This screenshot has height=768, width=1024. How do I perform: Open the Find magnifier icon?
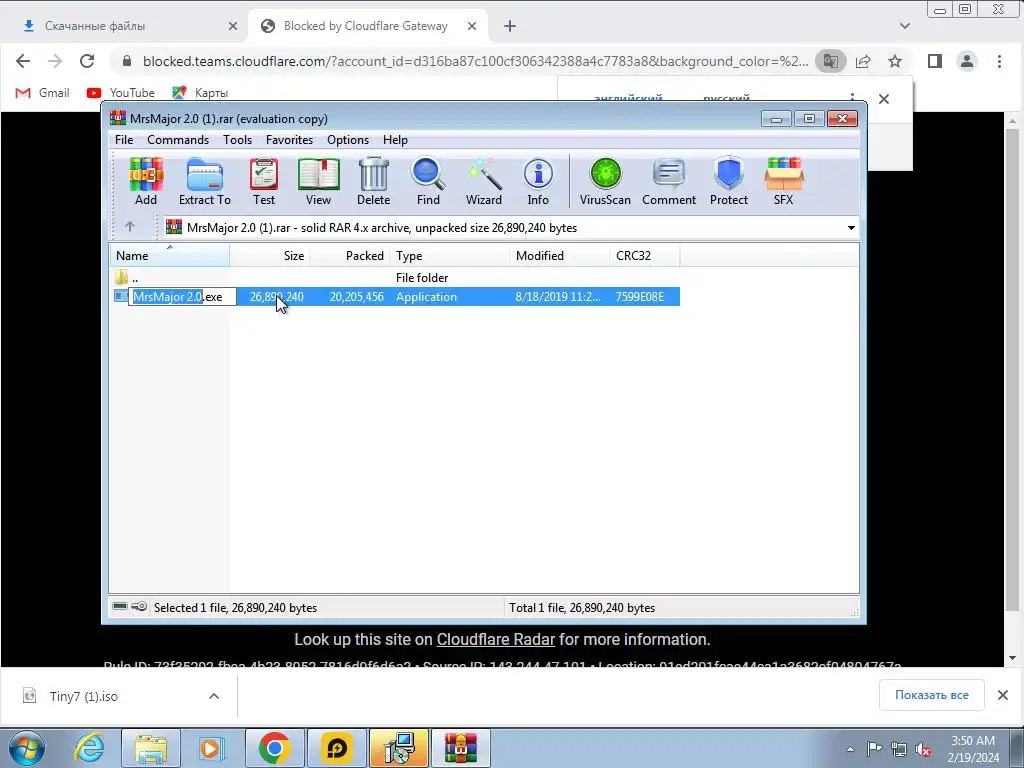pos(428,182)
